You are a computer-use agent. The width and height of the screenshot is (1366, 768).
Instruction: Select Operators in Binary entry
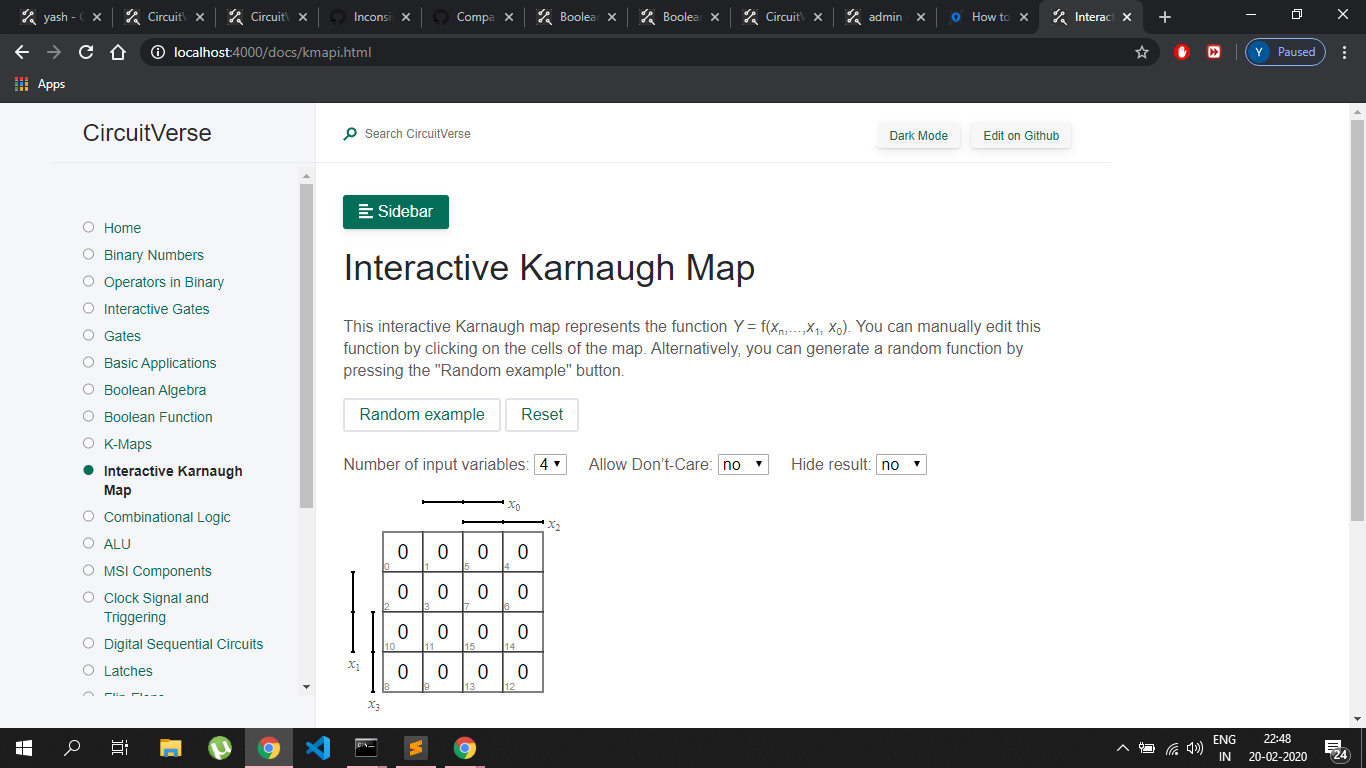(164, 282)
